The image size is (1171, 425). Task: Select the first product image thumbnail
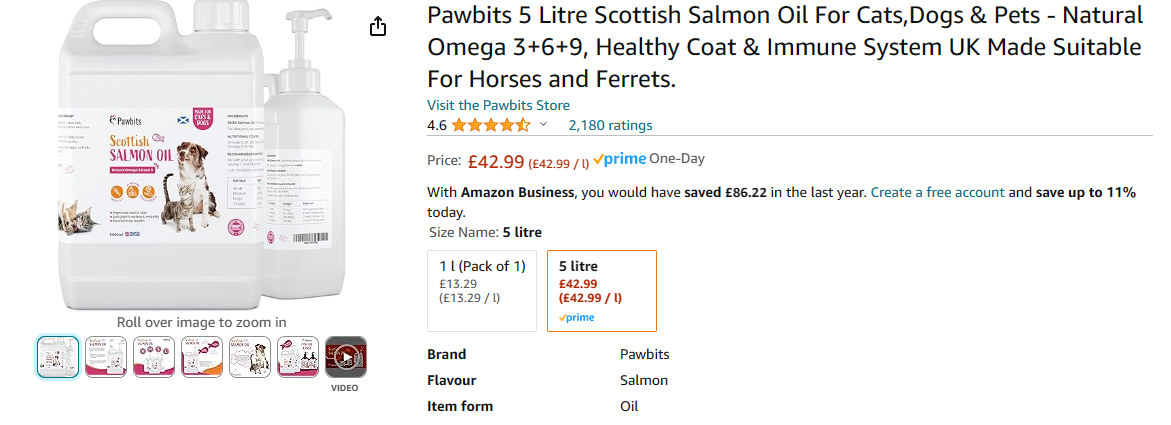coord(58,357)
